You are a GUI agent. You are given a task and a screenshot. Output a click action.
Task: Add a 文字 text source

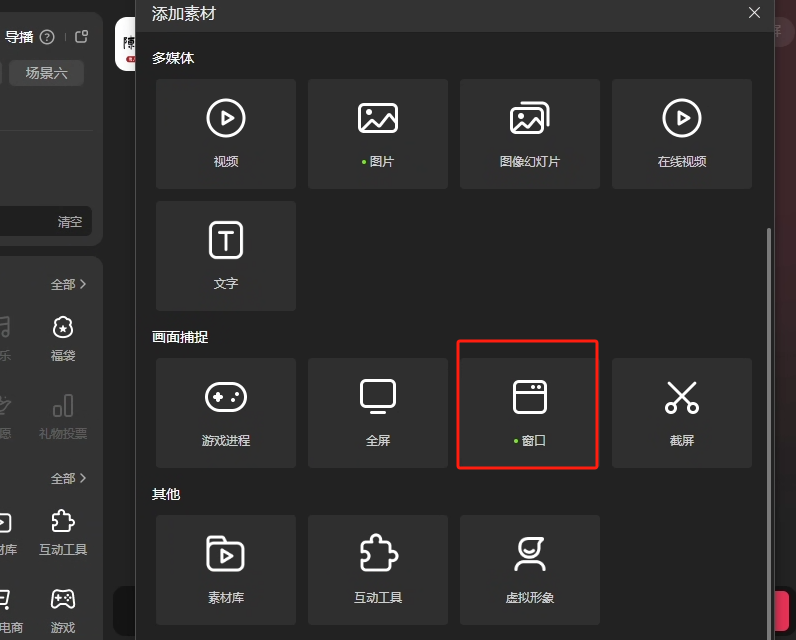(226, 256)
